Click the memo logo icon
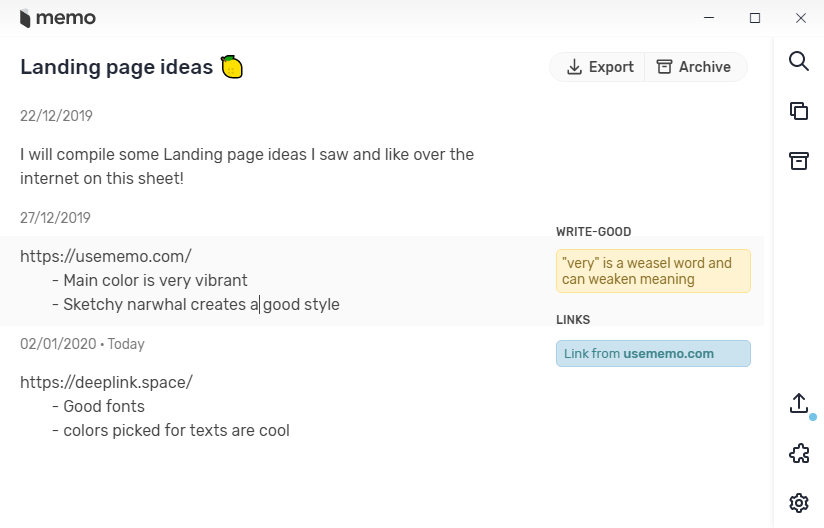 pos(26,18)
